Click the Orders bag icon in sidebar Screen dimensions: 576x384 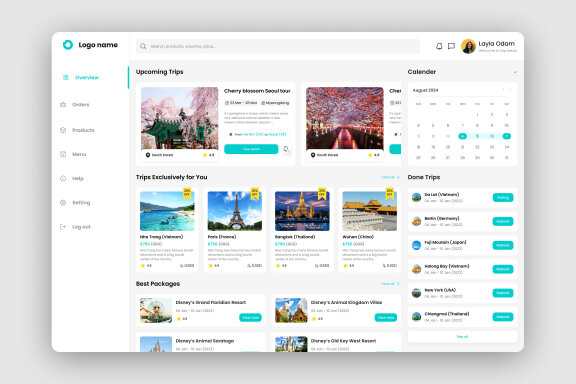click(x=63, y=105)
